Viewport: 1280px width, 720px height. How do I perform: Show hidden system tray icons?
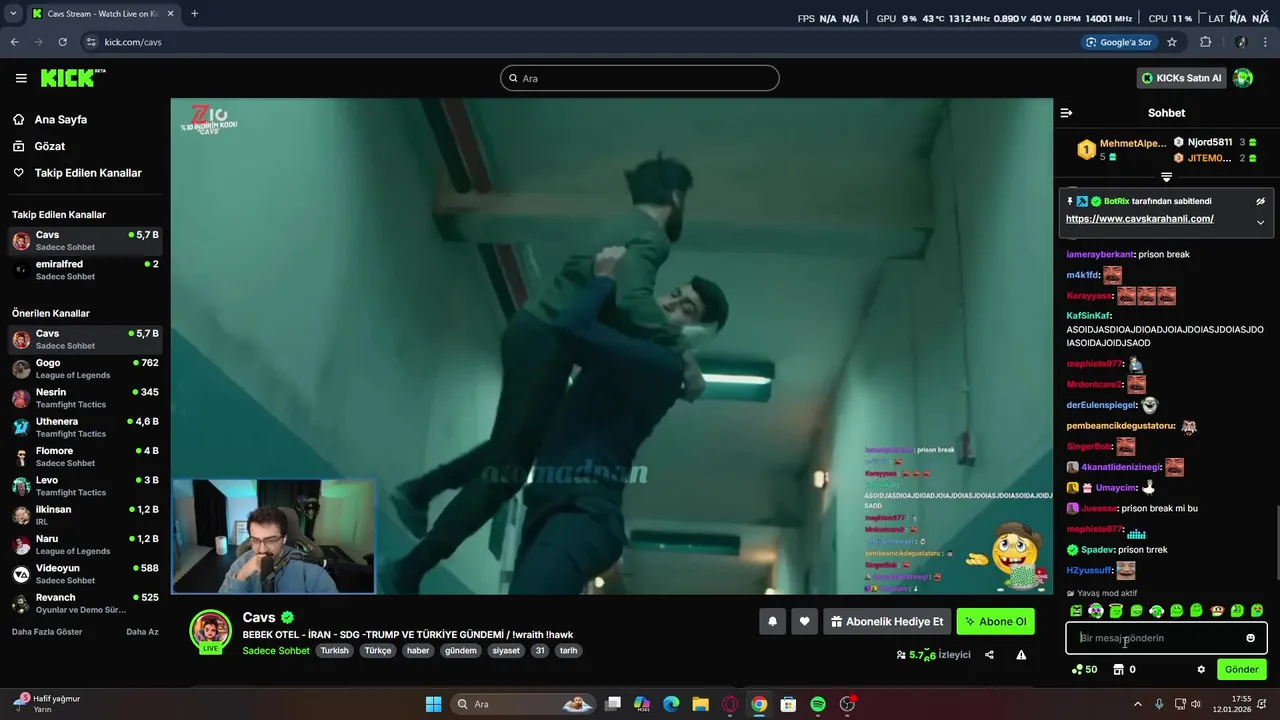click(1137, 704)
